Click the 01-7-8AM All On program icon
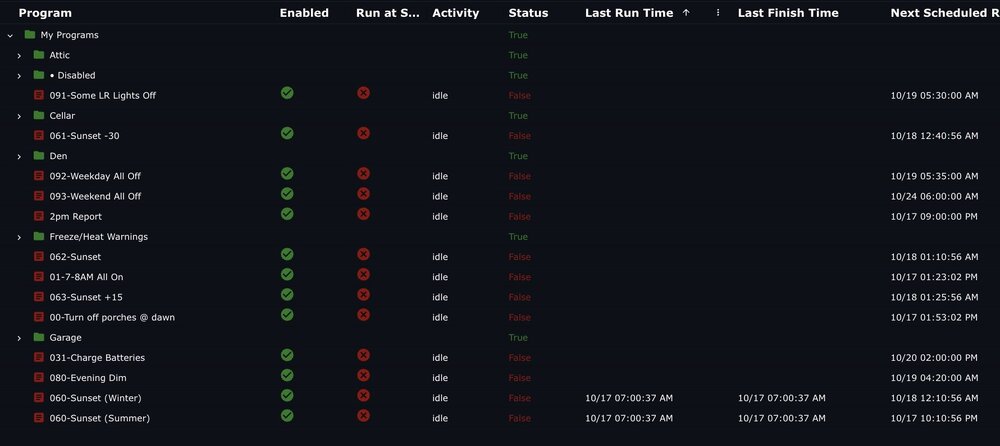 [39, 277]
